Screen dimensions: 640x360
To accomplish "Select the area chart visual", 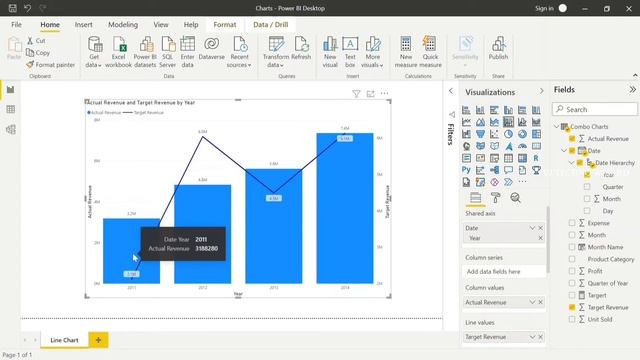I will coord(480,122).
